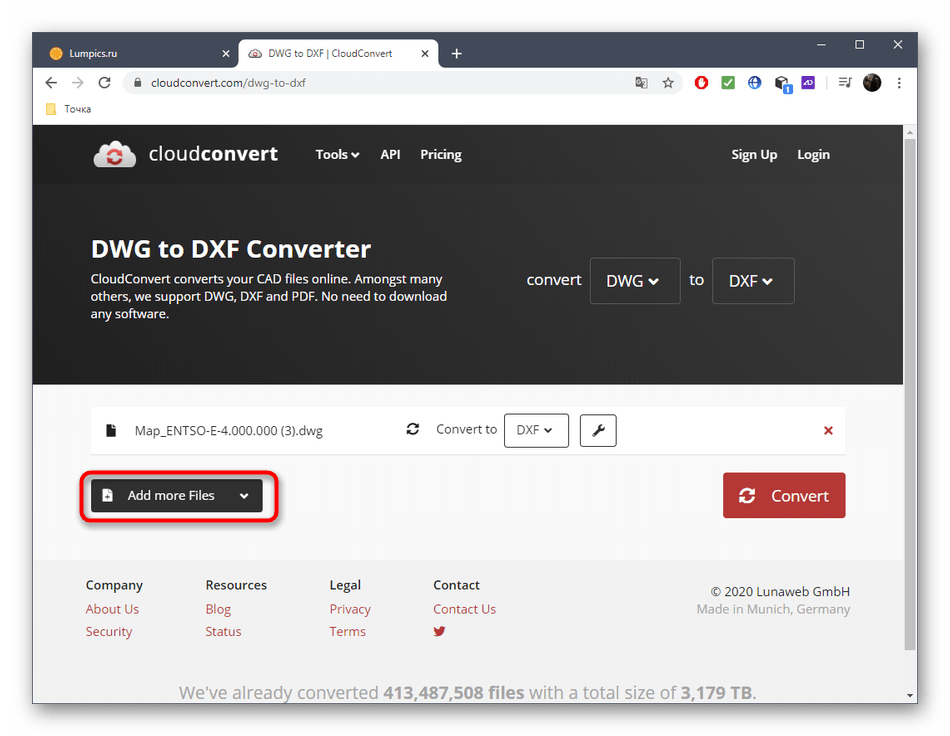Open the Twitter bird icon link

(x=439, y=631)
